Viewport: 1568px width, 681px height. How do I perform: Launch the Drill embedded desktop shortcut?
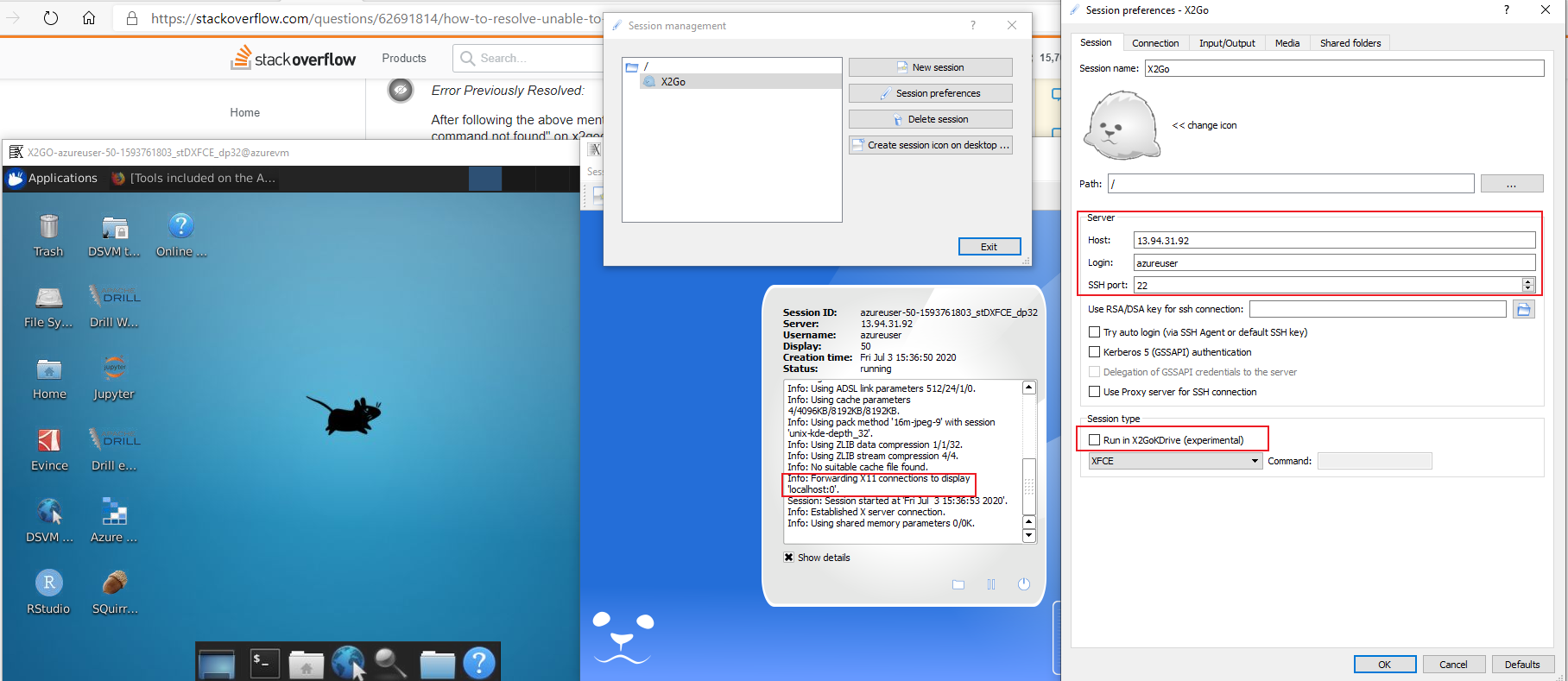[x=114, y=451]
